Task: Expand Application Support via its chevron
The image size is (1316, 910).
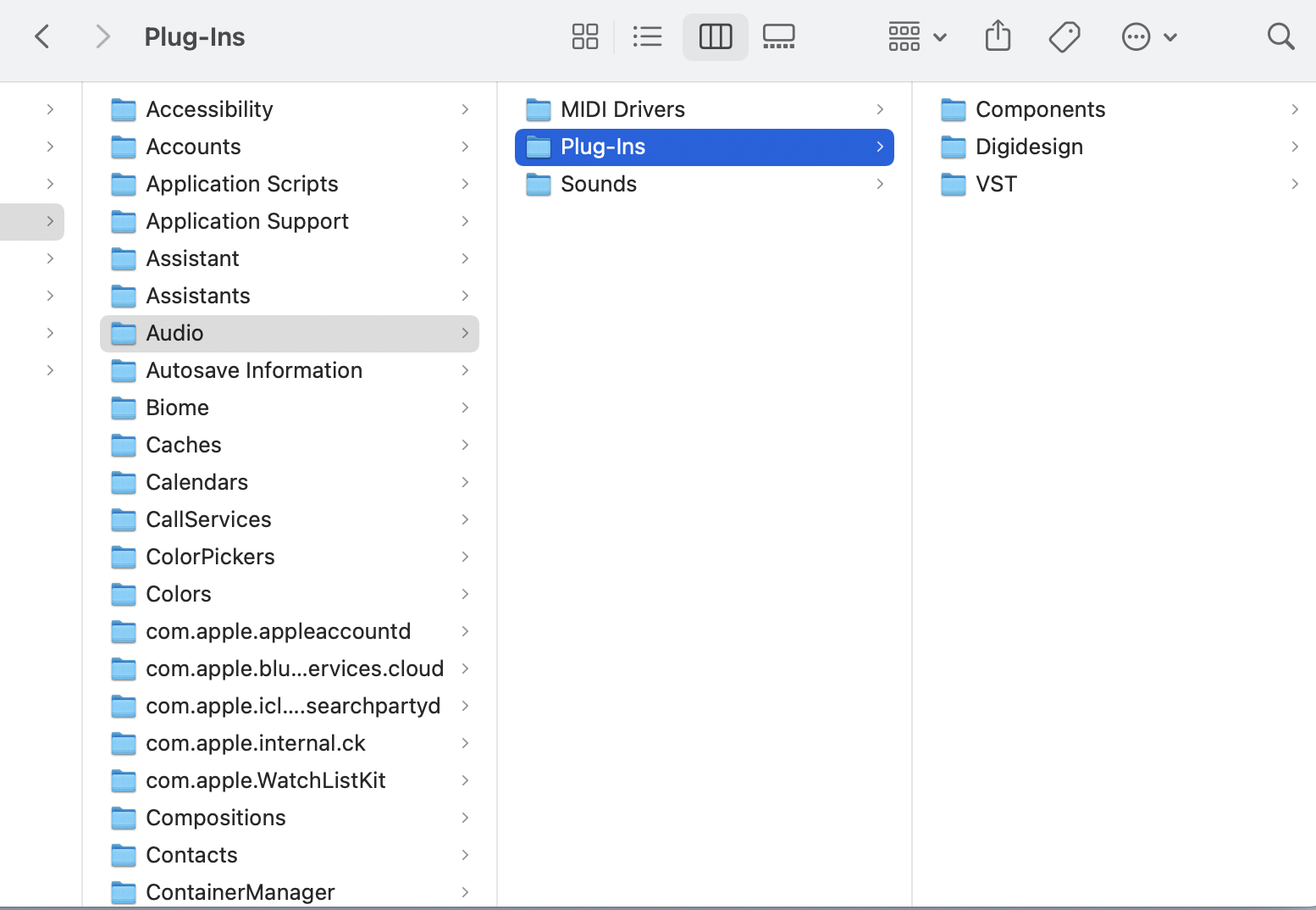Action: (x=465, y=221)
